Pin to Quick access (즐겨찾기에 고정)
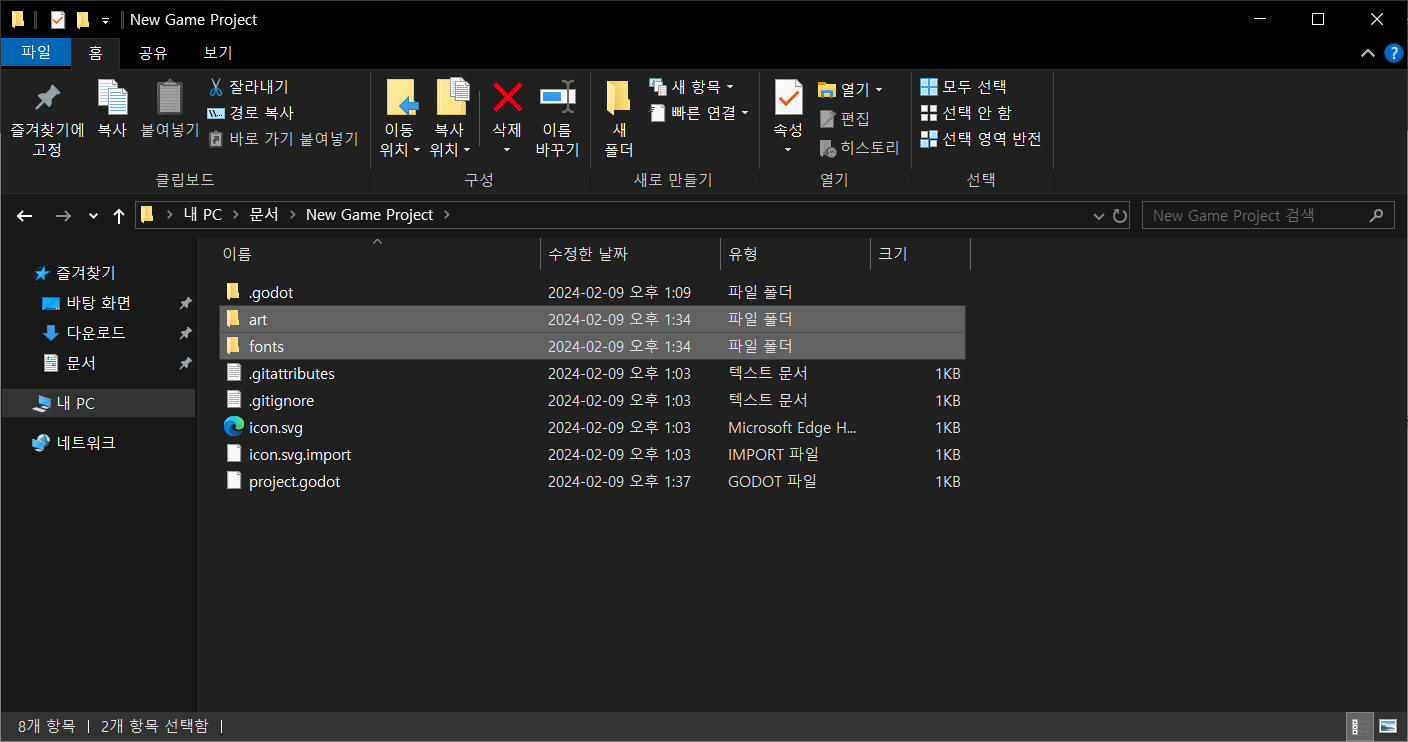This screenshot has height=742, width=1408. [x=47, y=120]
